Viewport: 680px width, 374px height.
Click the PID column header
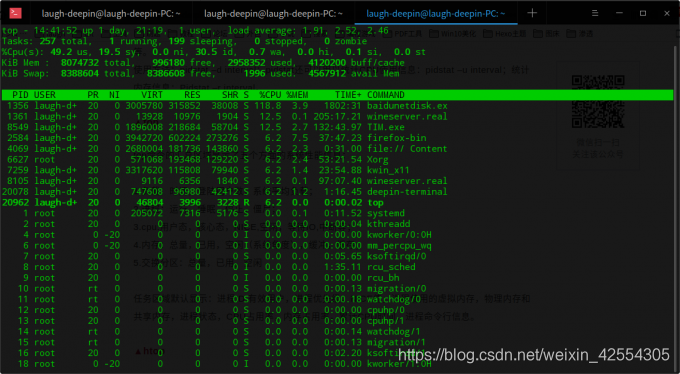coord(20,95)
